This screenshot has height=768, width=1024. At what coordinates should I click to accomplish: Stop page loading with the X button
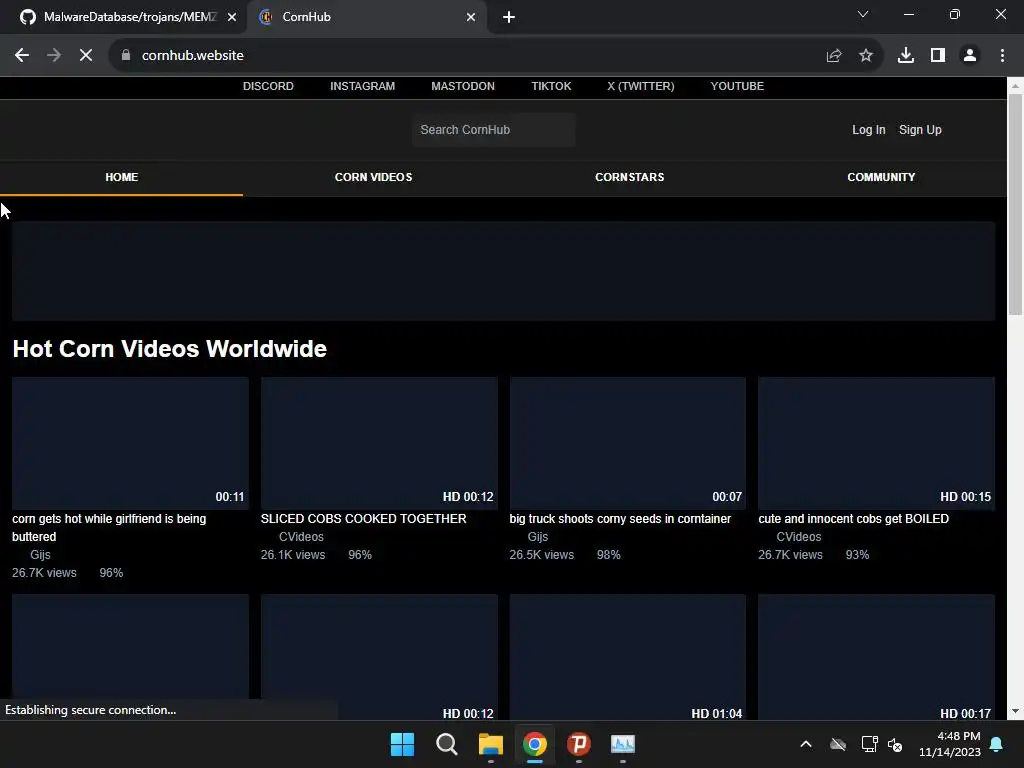(x=86, y=56)
